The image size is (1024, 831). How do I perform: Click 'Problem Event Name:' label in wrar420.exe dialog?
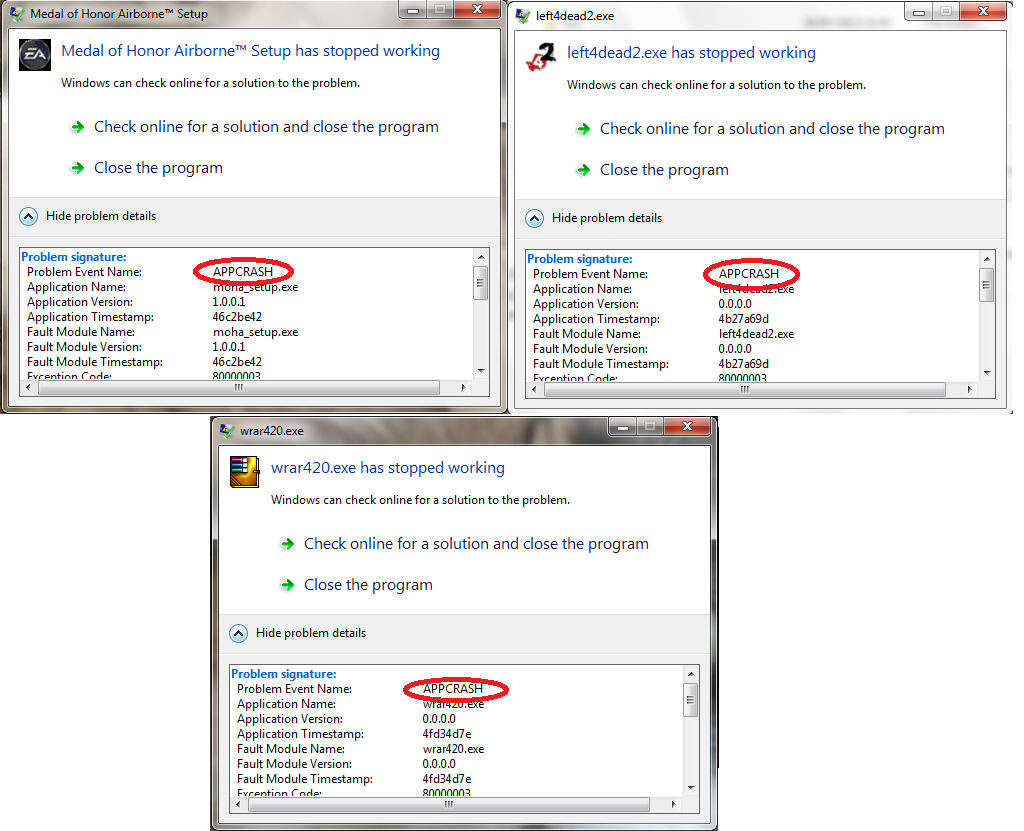(x=295, y=689)
